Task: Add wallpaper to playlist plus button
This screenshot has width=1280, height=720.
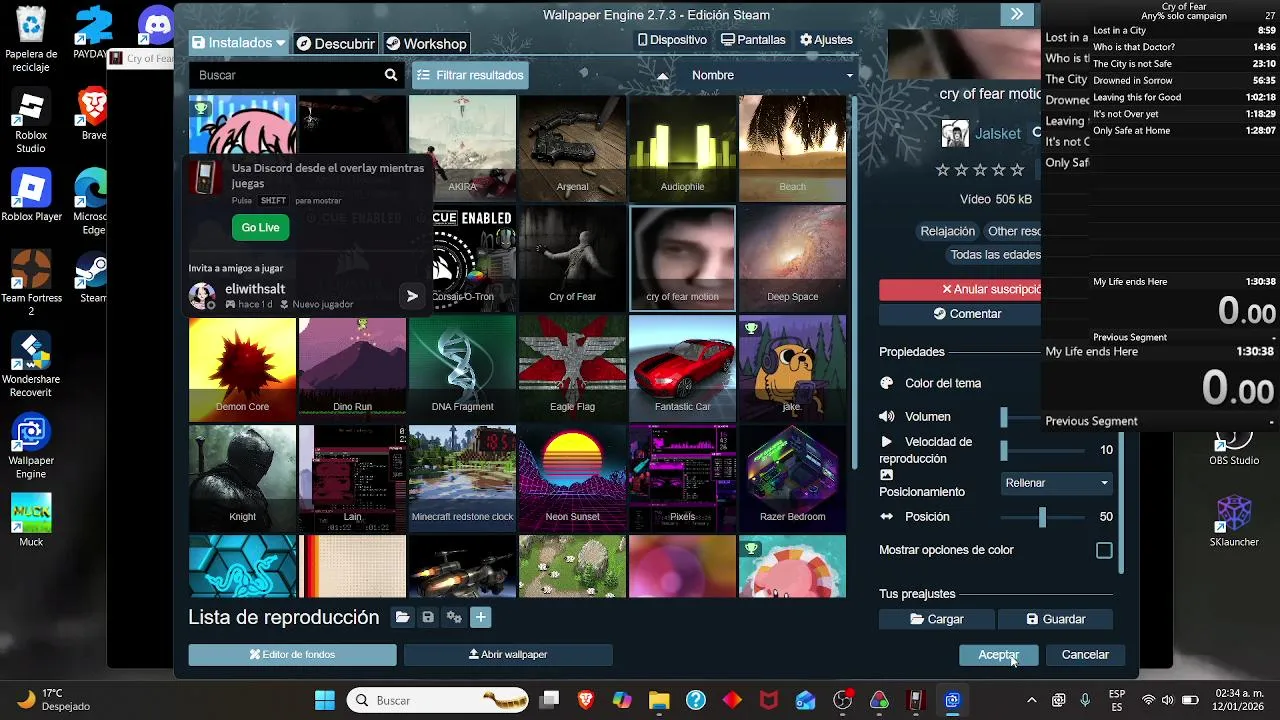Action: (480, 618)
